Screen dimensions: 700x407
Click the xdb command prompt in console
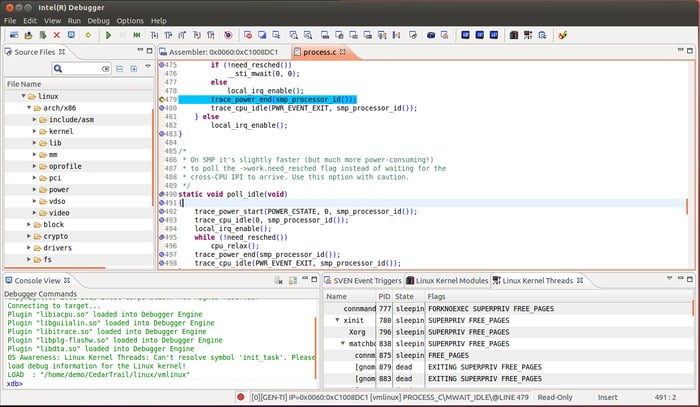point(15,384)
